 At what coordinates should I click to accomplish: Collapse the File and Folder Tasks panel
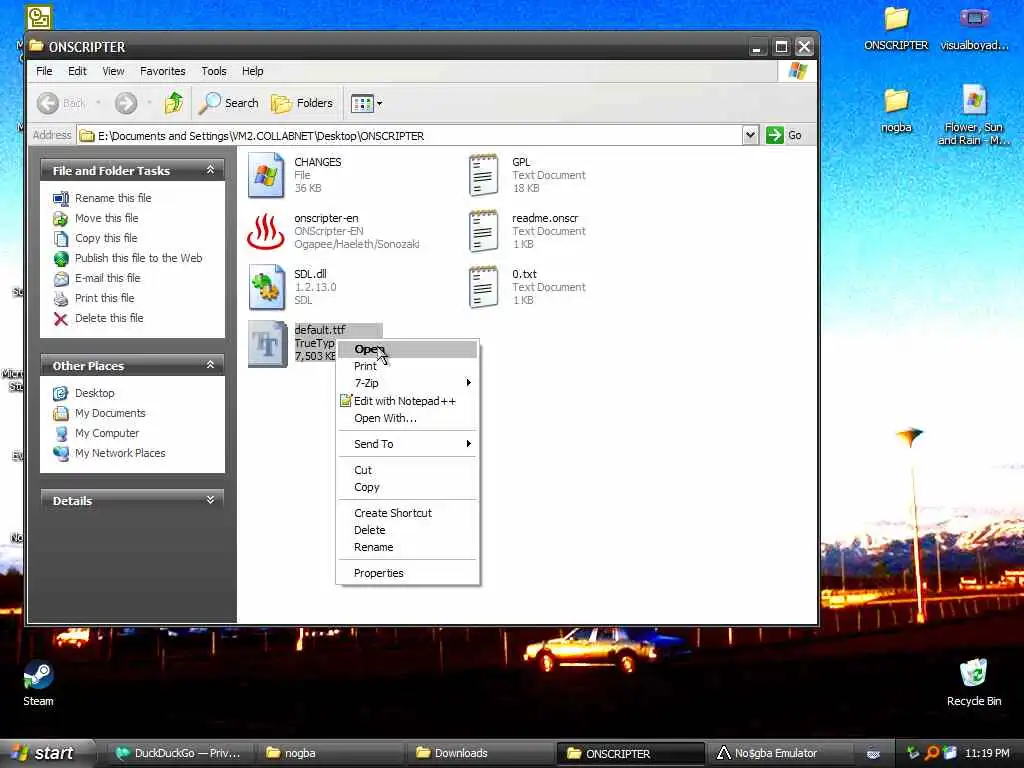point(210,170)
